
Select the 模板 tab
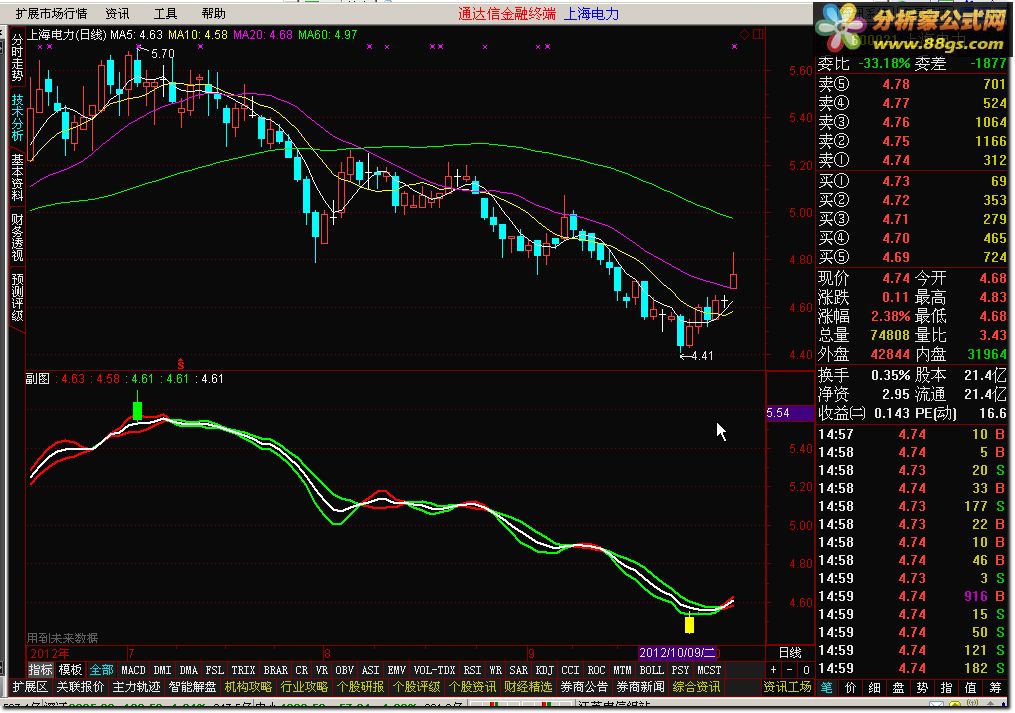(x=70, y=670)
